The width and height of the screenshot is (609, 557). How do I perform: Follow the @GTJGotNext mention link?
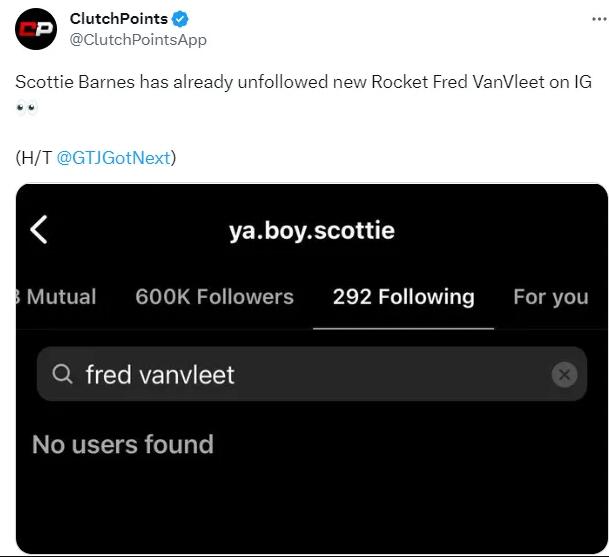(114, 157)
